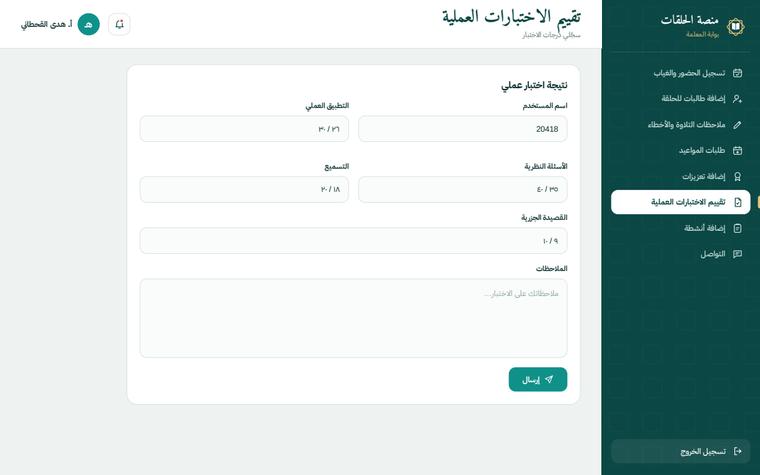760x475 pixels.
Task: Open ملاحظات التلاوة والأخطاء menu item
Action: (x=681, y=125)
